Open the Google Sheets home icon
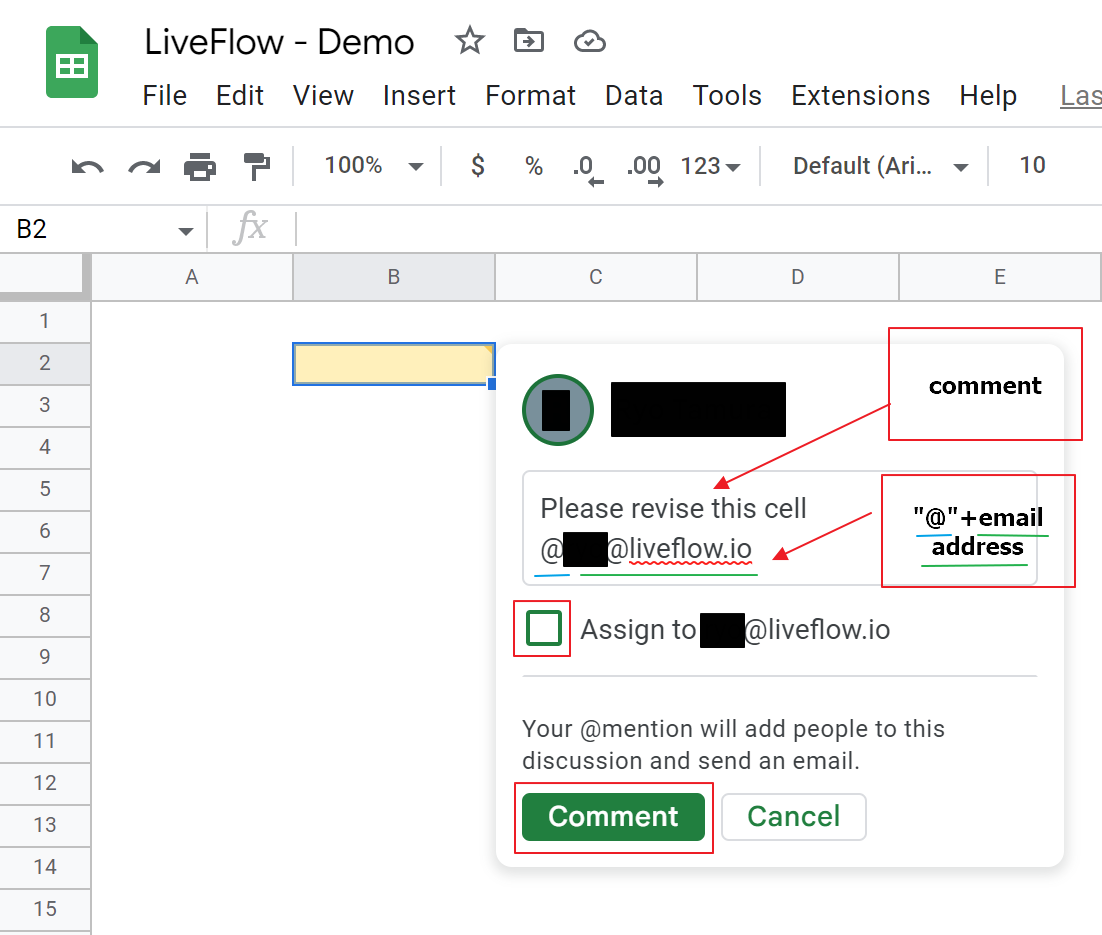The width and height of the screenshot is (1102, 935). click(72, 62)
